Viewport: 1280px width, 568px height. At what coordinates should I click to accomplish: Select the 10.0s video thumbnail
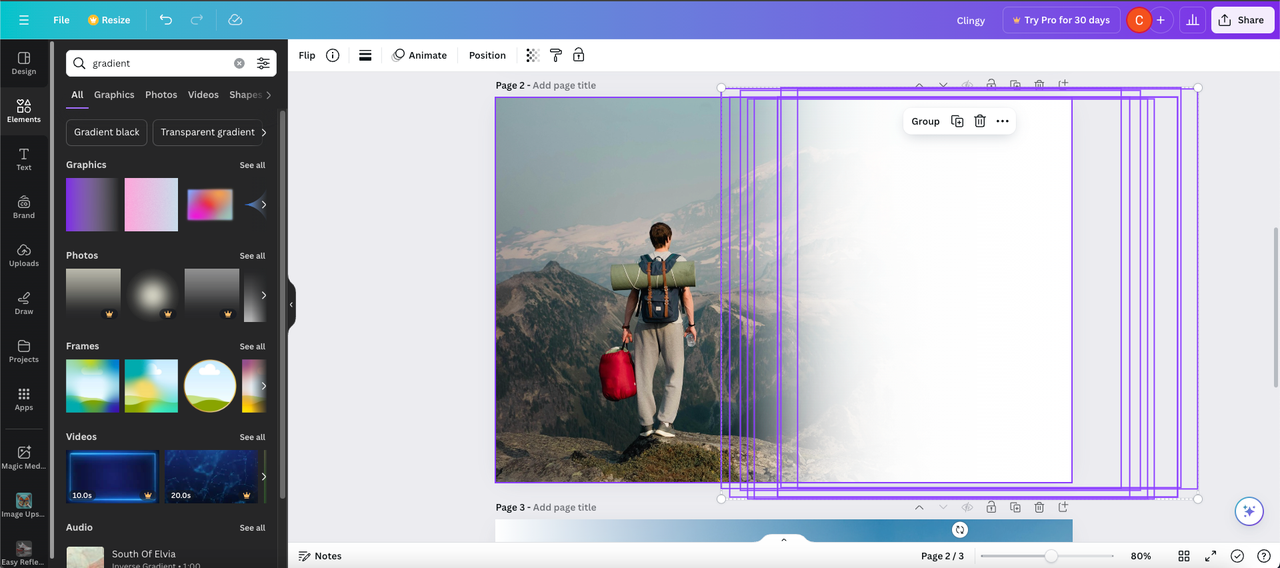pos(113,476)
